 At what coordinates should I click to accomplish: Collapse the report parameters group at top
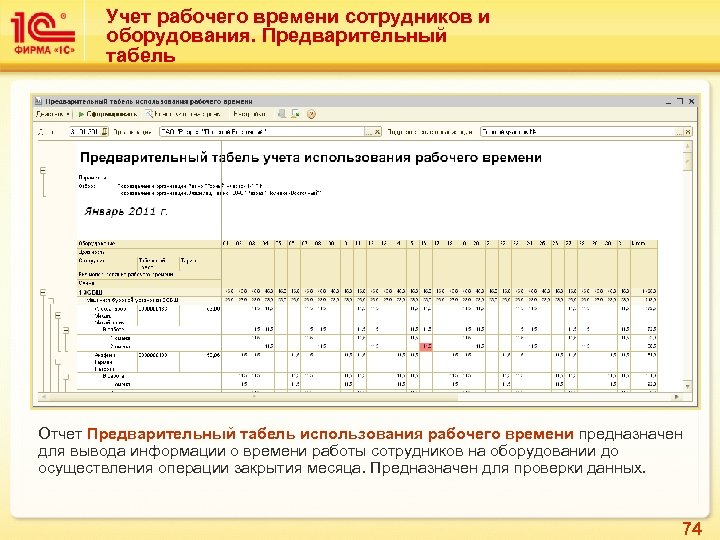pos(43,170)
